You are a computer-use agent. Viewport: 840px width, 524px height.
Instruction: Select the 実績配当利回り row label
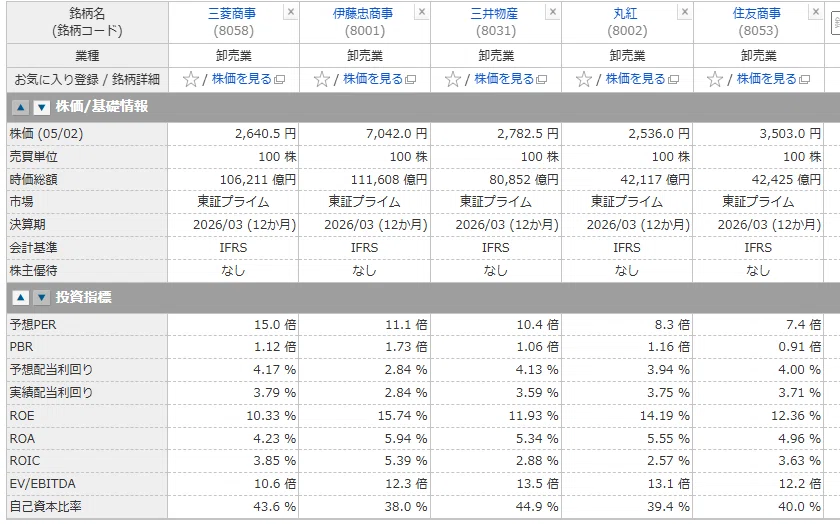click(51, 393)
